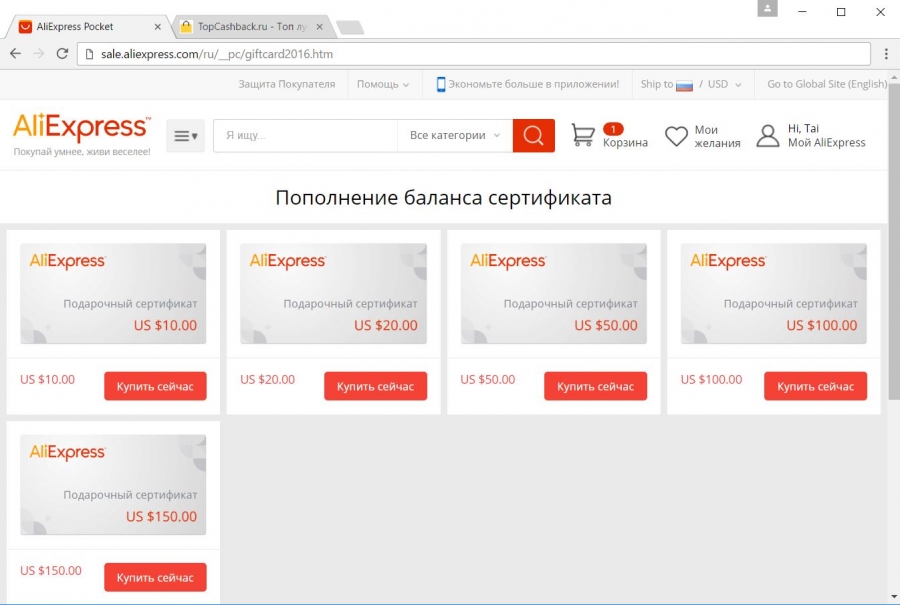Click the Я ищу search field
Screen dimensions: 900x605
click(x=305, y=135)
